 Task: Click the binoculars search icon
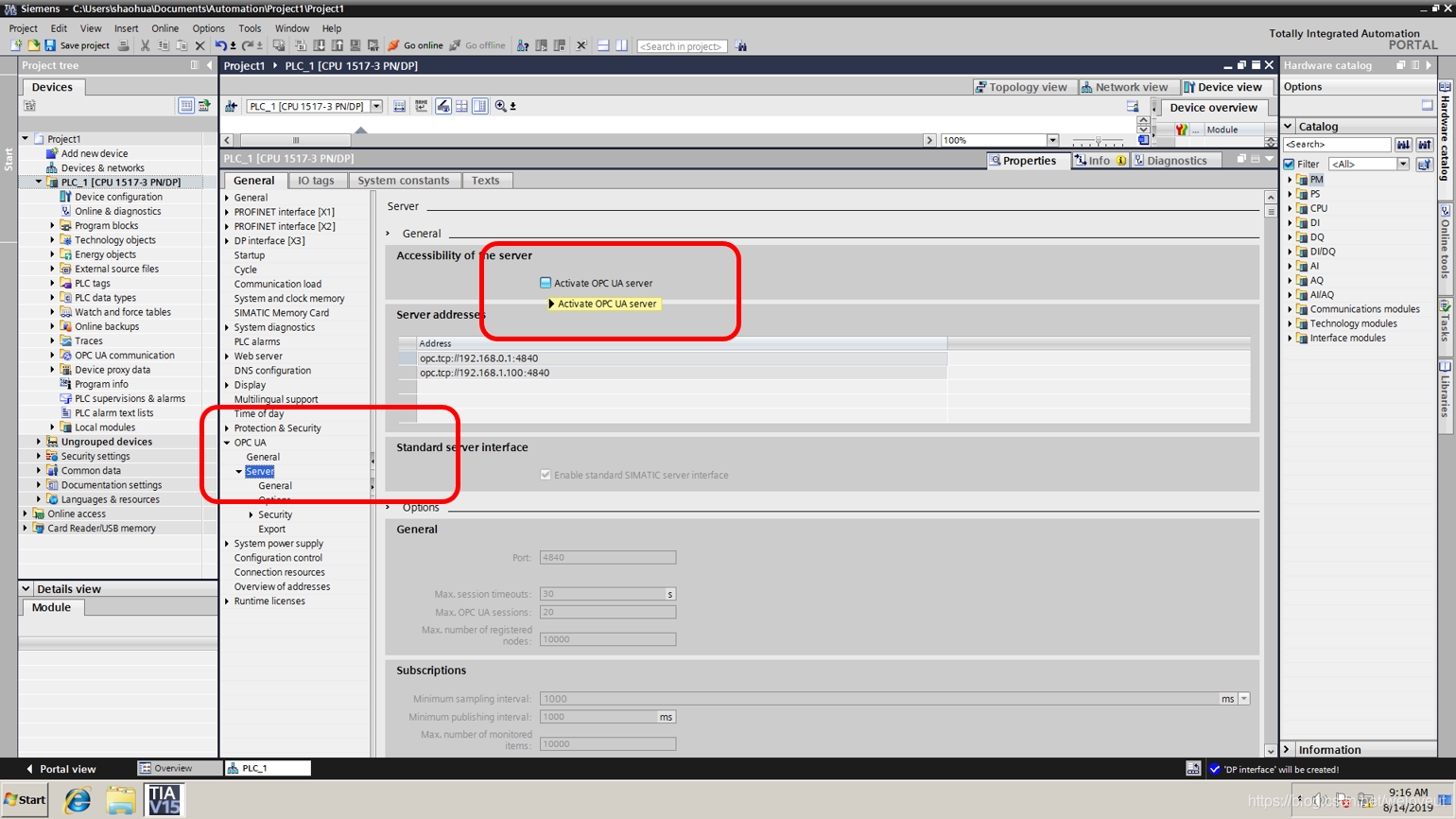click(x=741, y=45)
